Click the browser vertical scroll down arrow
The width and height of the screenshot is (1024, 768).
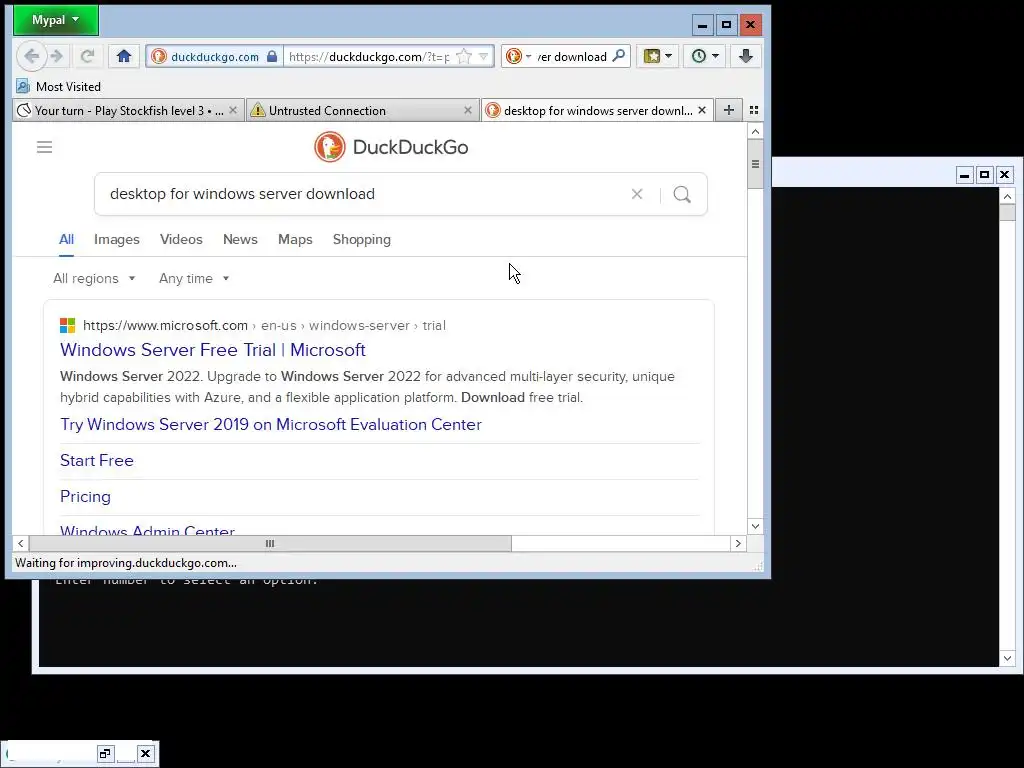(756, 526)
